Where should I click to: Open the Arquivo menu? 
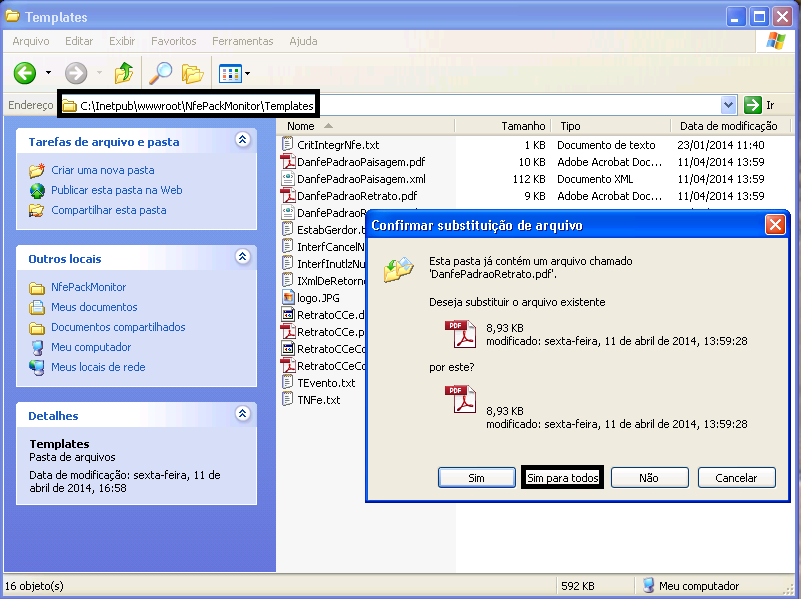[x=31, y=41]
